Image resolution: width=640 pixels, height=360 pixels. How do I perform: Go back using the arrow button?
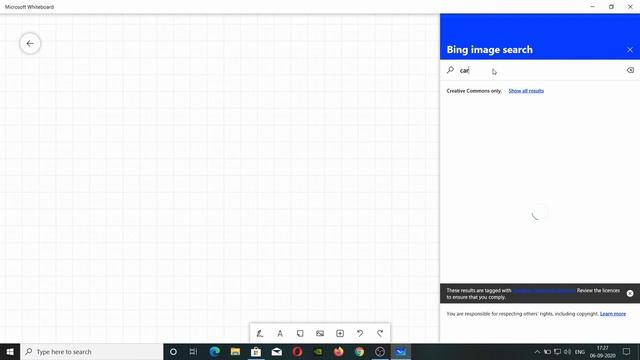click(30, 43)
